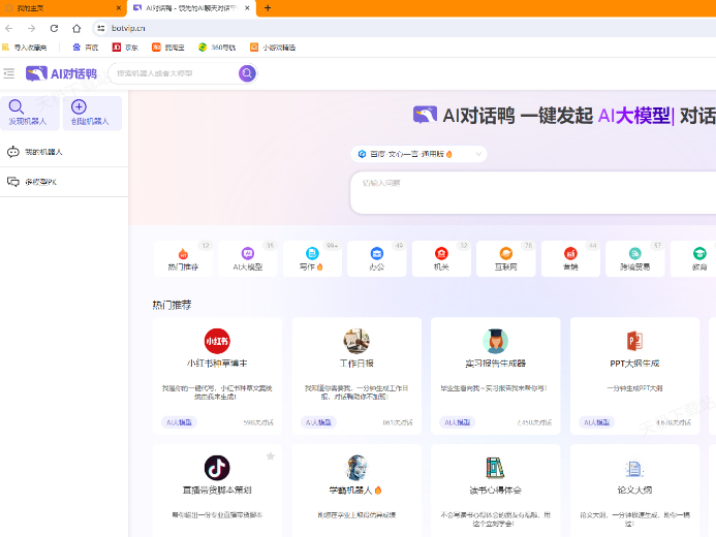The image size is (716, 537).
Task: Open the 小红书 robot card icon
Action: pyautogui.click(x=217, y=341)
